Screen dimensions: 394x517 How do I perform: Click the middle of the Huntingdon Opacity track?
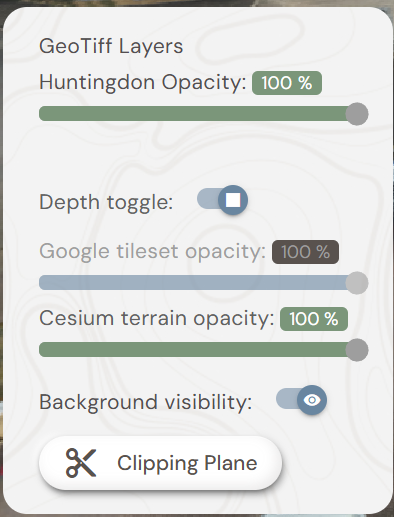[203, 114]
